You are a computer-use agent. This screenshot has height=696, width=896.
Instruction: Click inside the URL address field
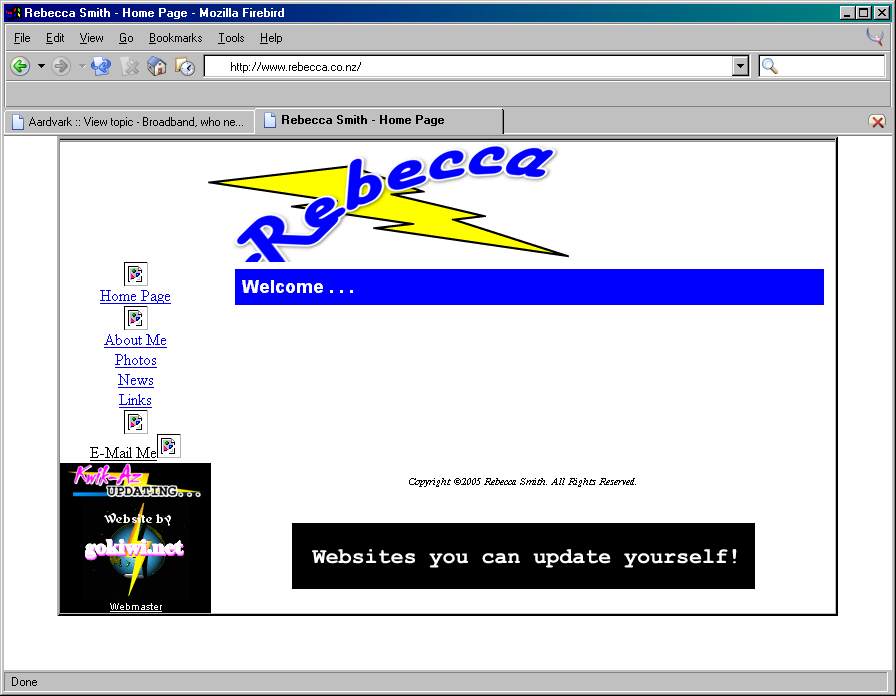[470, 67]
